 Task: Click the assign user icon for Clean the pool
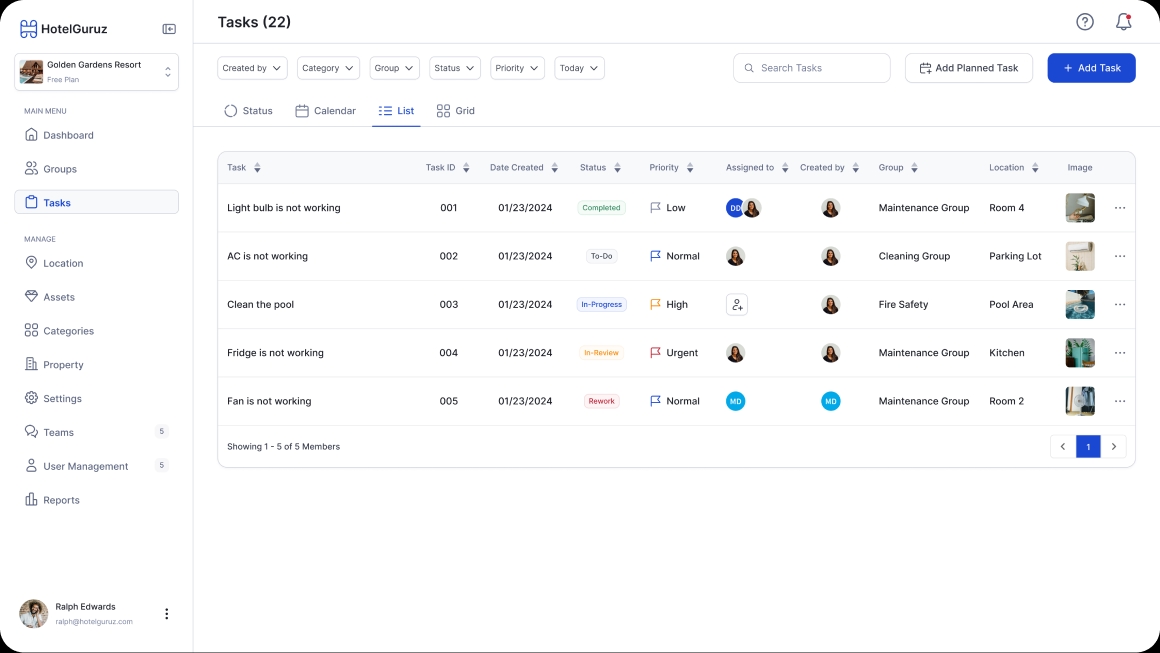737,305
